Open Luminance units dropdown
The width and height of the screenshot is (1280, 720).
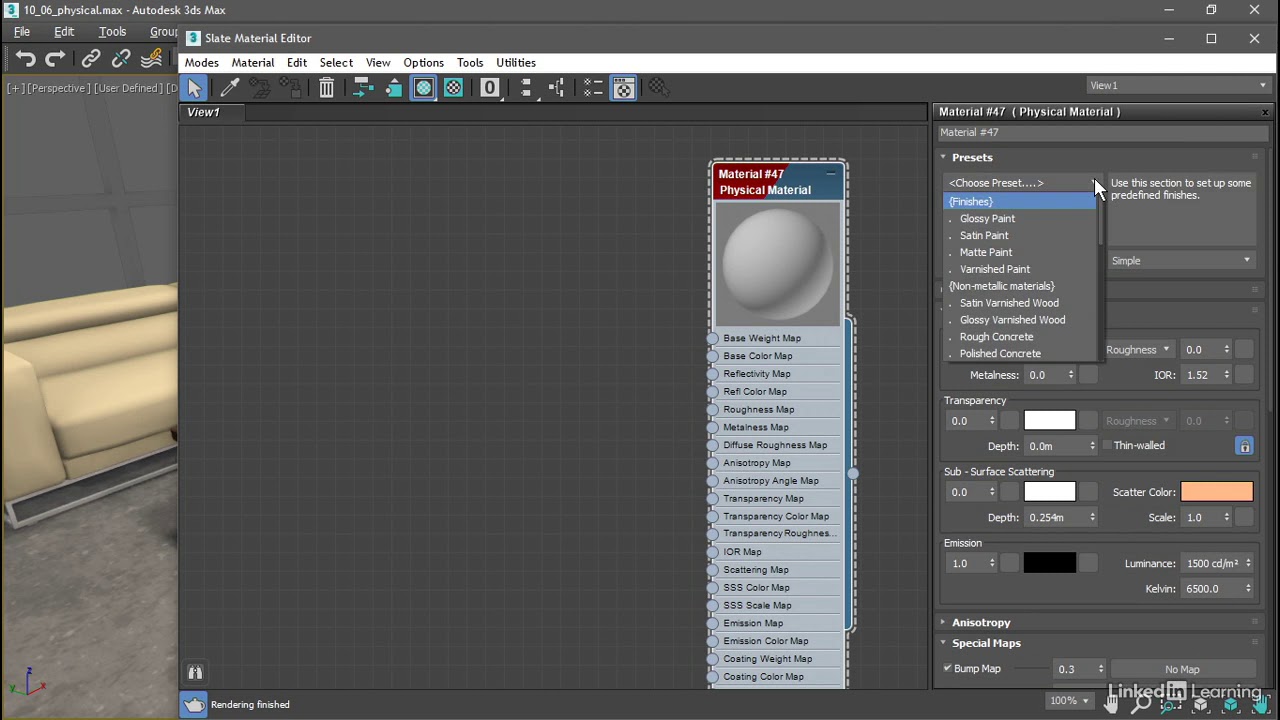coord(1217,563)
